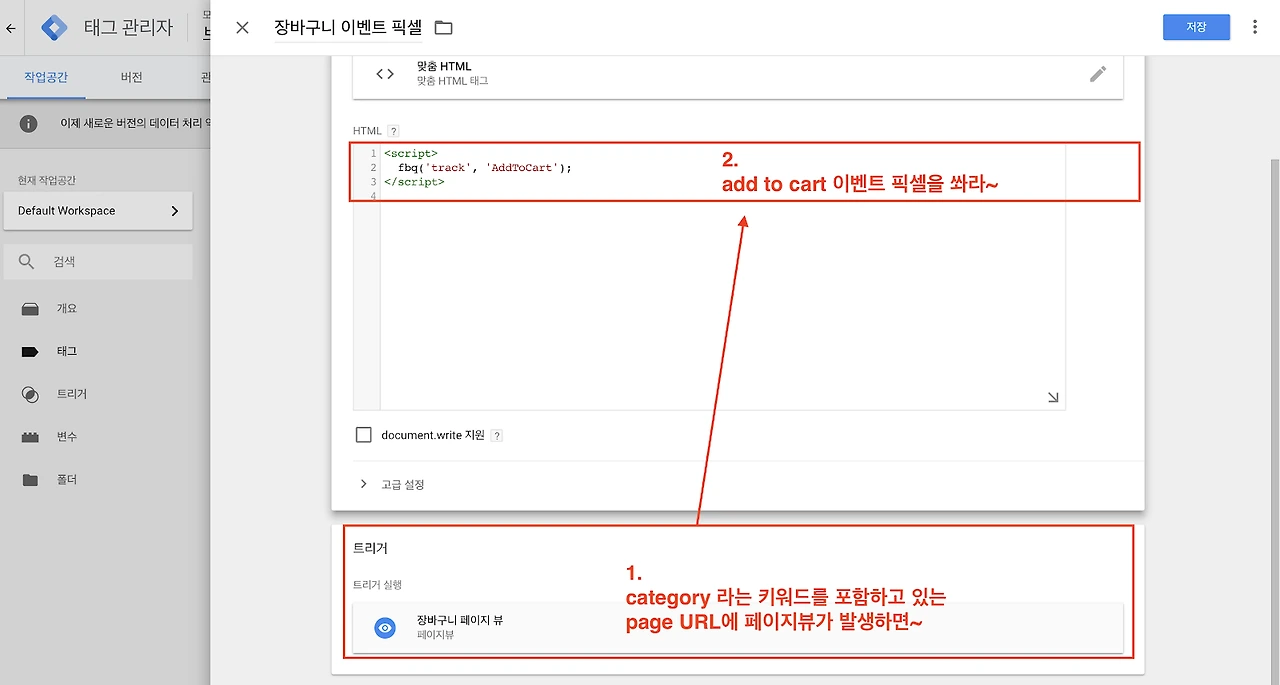The width and height of the screenshot is (1280, 685).
Task: Open the three-dot more options menu
Action: [1255, 27]
